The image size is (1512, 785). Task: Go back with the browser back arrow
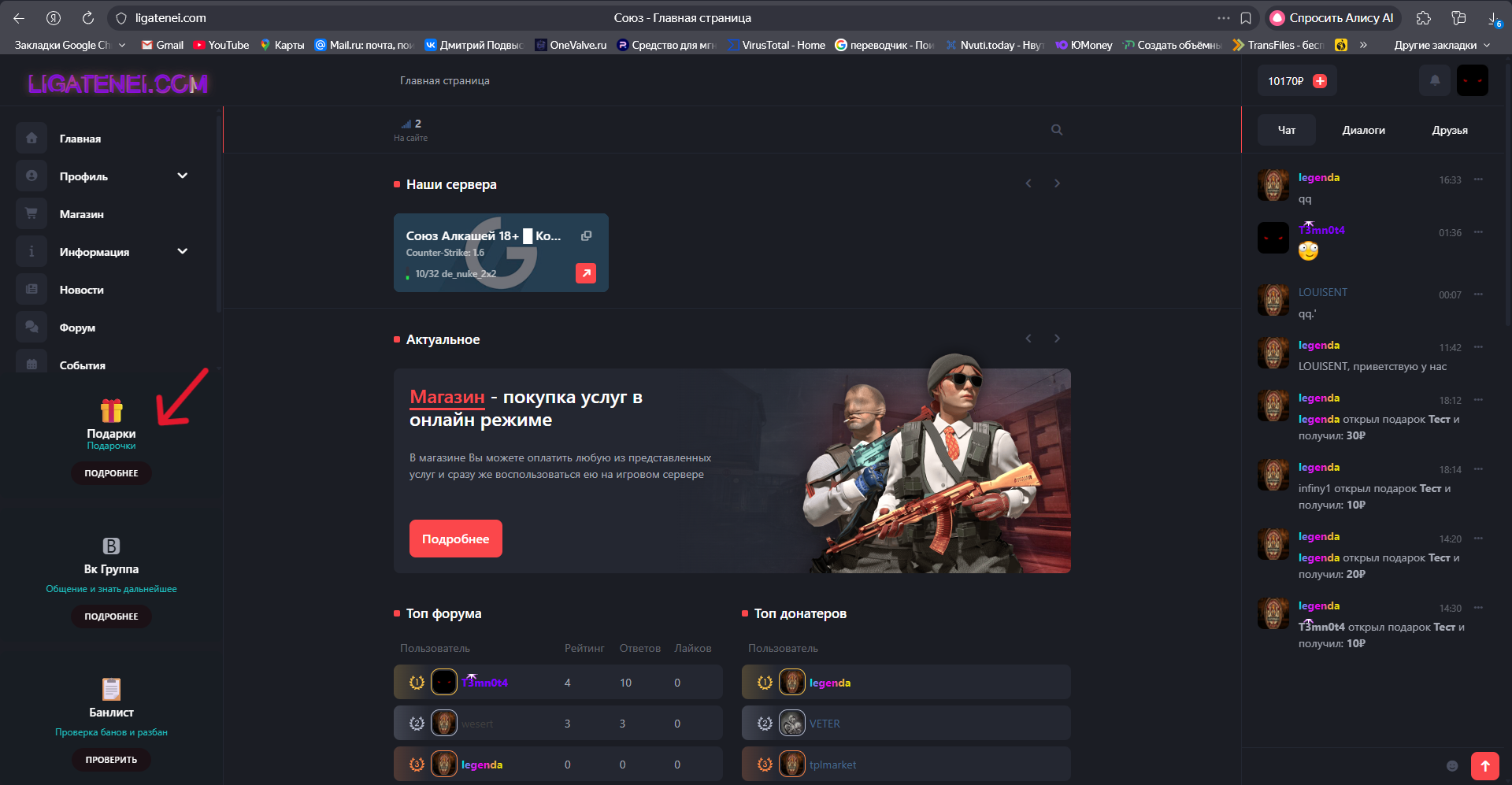point(19,18)
